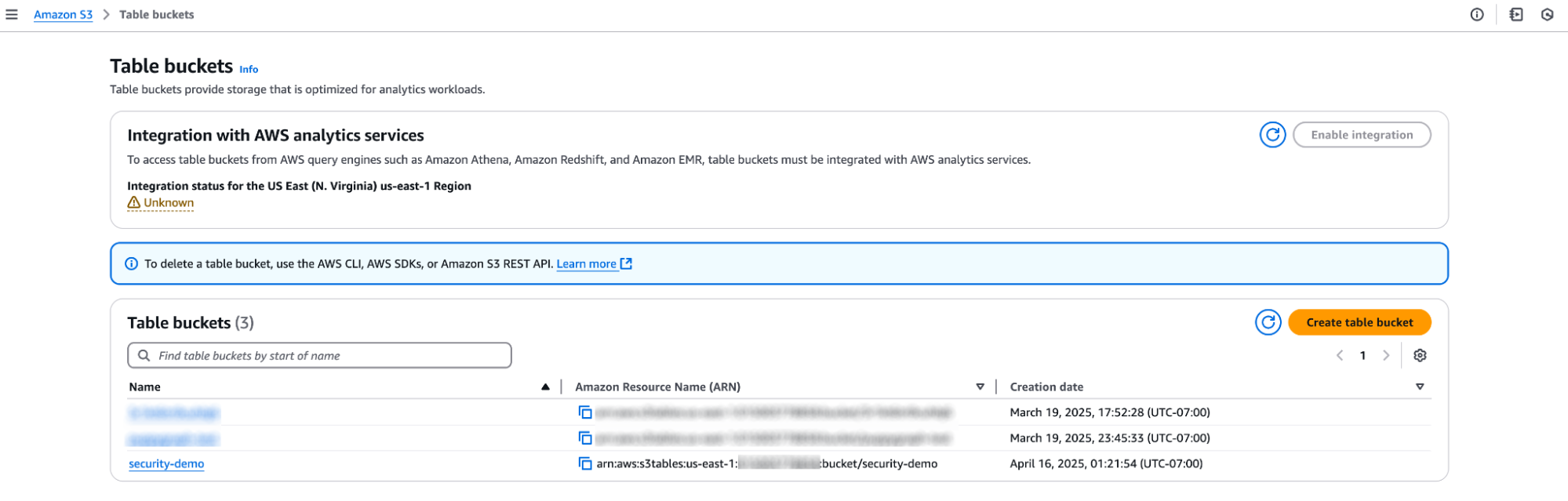Click the Integration status for us-east-1 label
This screenshot has width=1568, height=501.
[299, 186]
